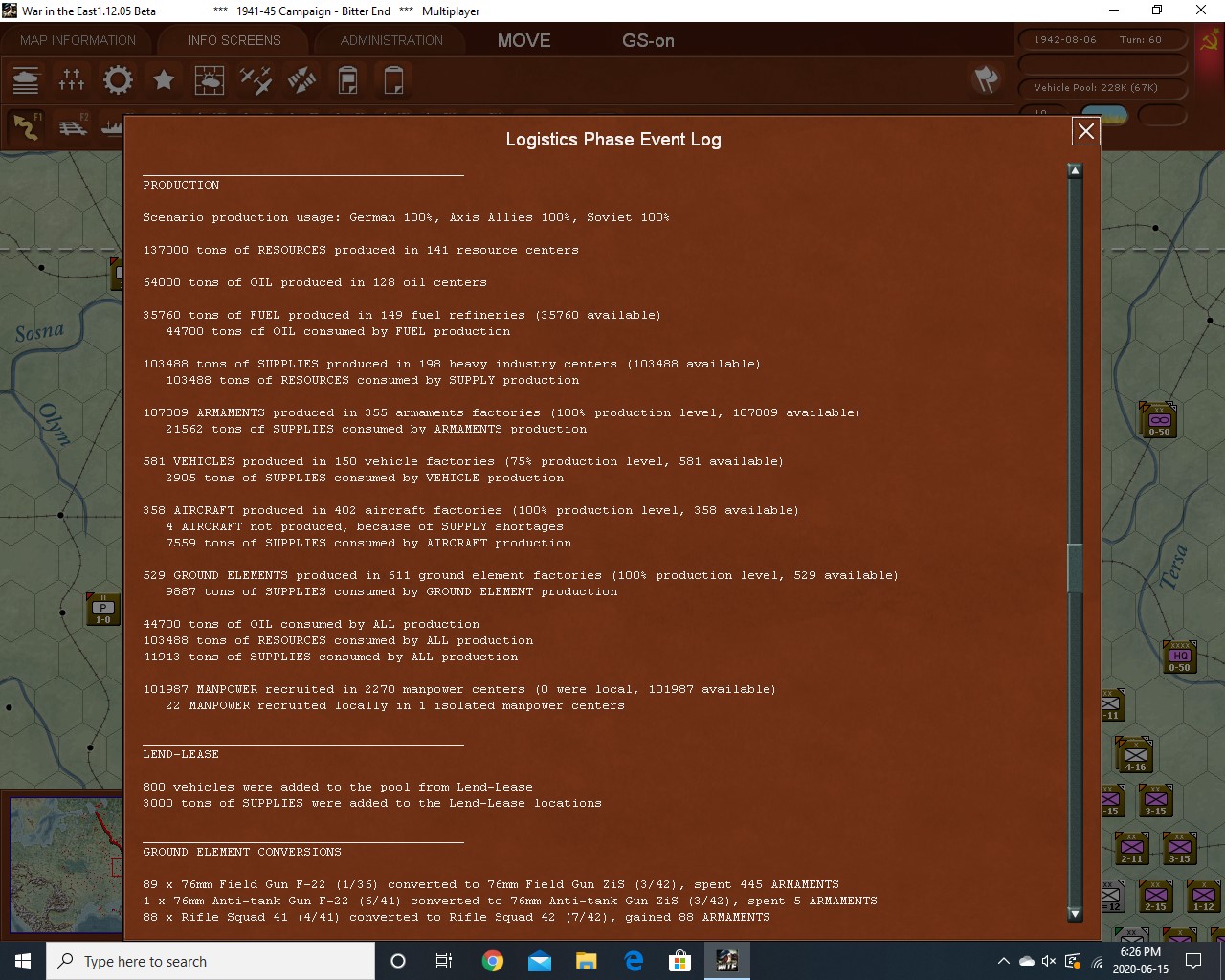Screen dimensions: 1225x980
Task: Click the event log scroll up arrow
Action: pos(1075,170)
